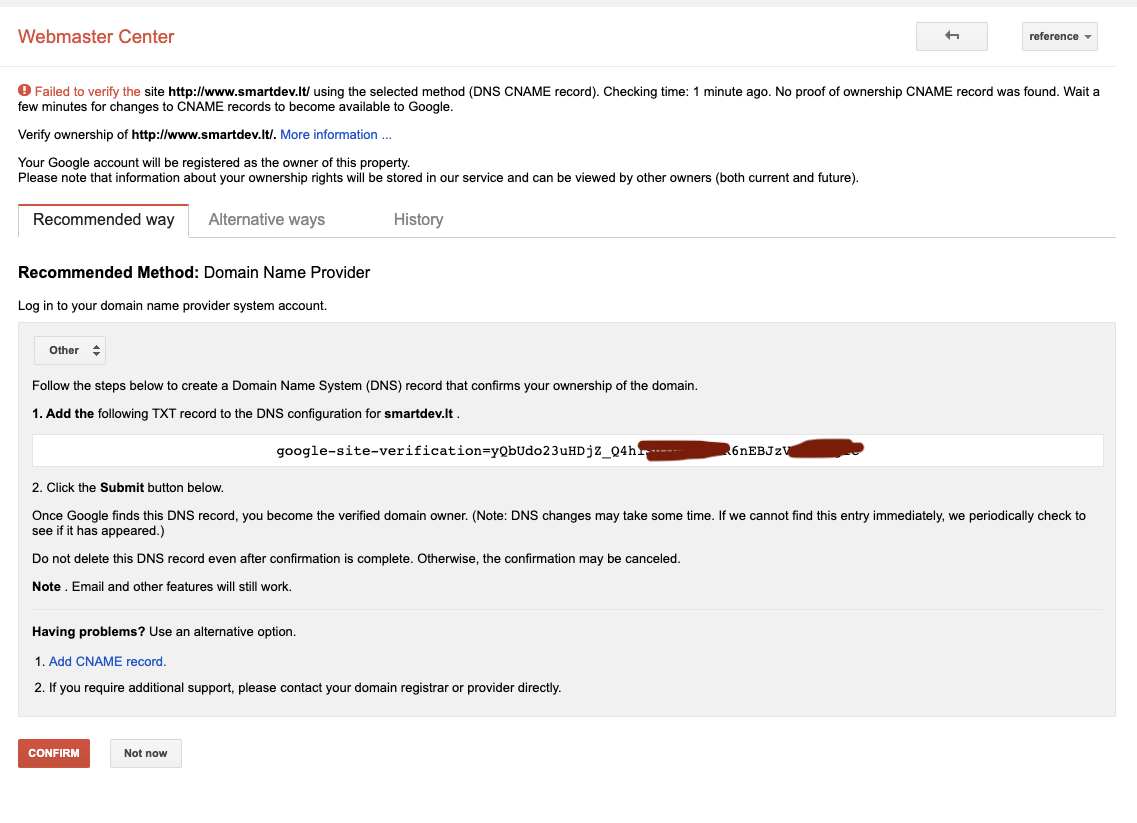Viewport: 1137px width, 823px height.
Task: Click the Recommended Method heading
Action: tap(108, 272)
